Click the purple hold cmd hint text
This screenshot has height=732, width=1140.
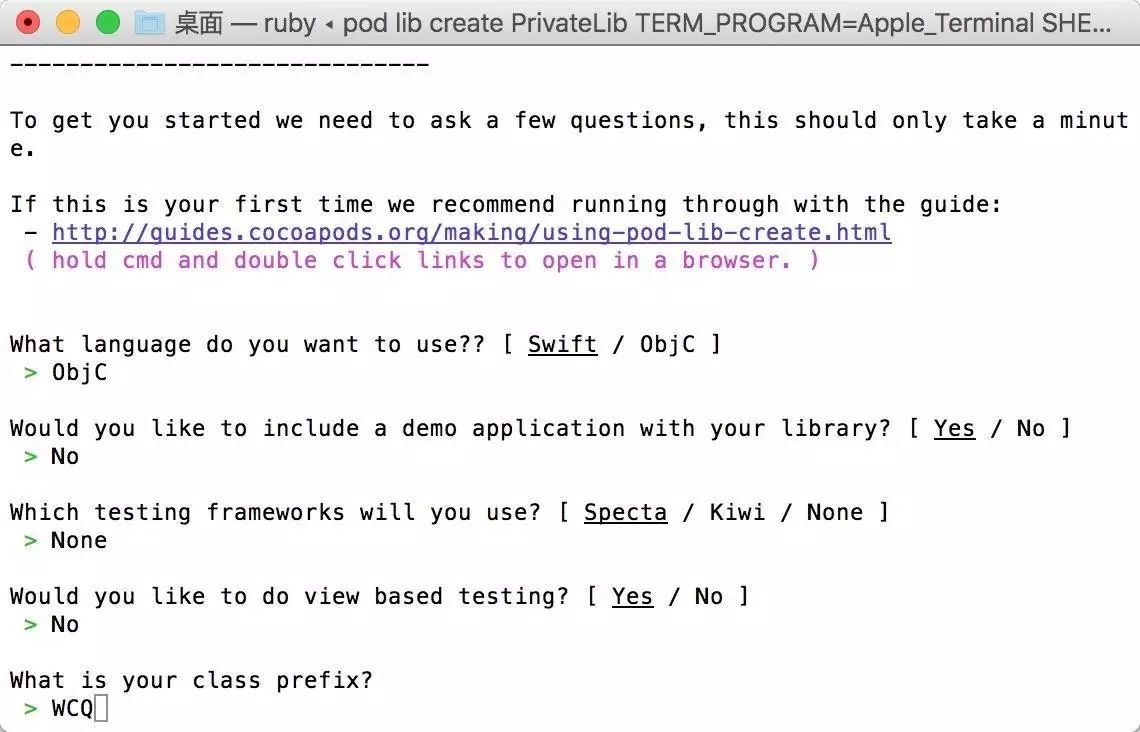click(422, 260)
